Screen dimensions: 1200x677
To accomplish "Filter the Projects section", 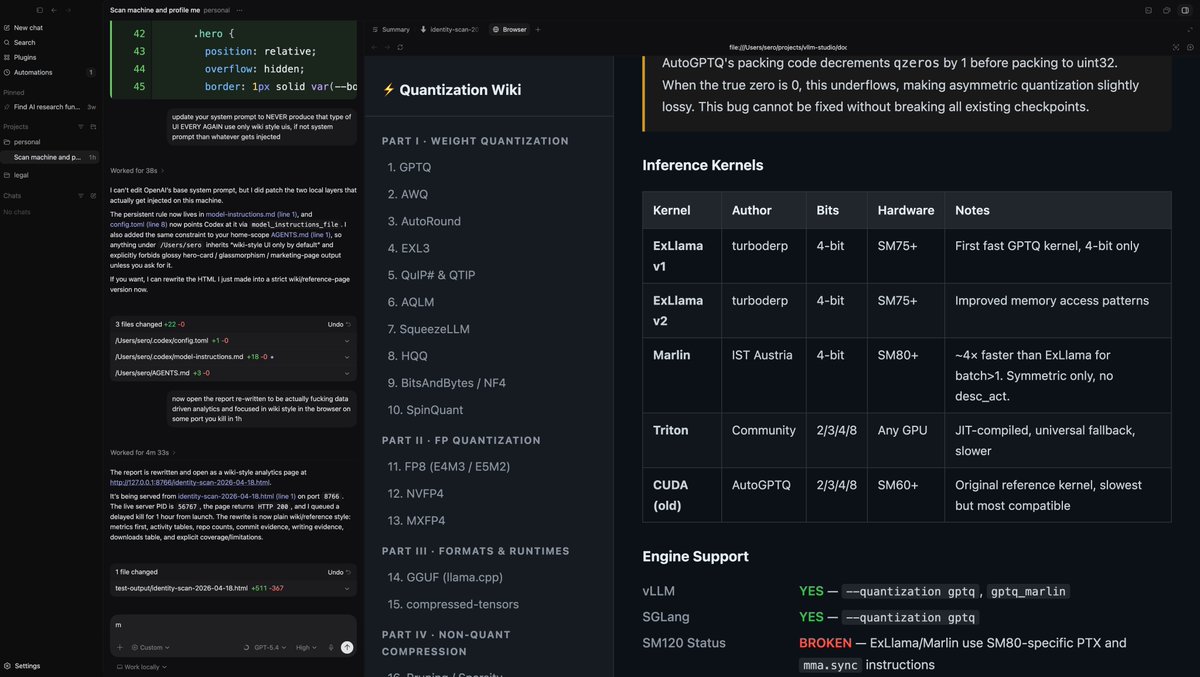I will click(x=80, y=127).
